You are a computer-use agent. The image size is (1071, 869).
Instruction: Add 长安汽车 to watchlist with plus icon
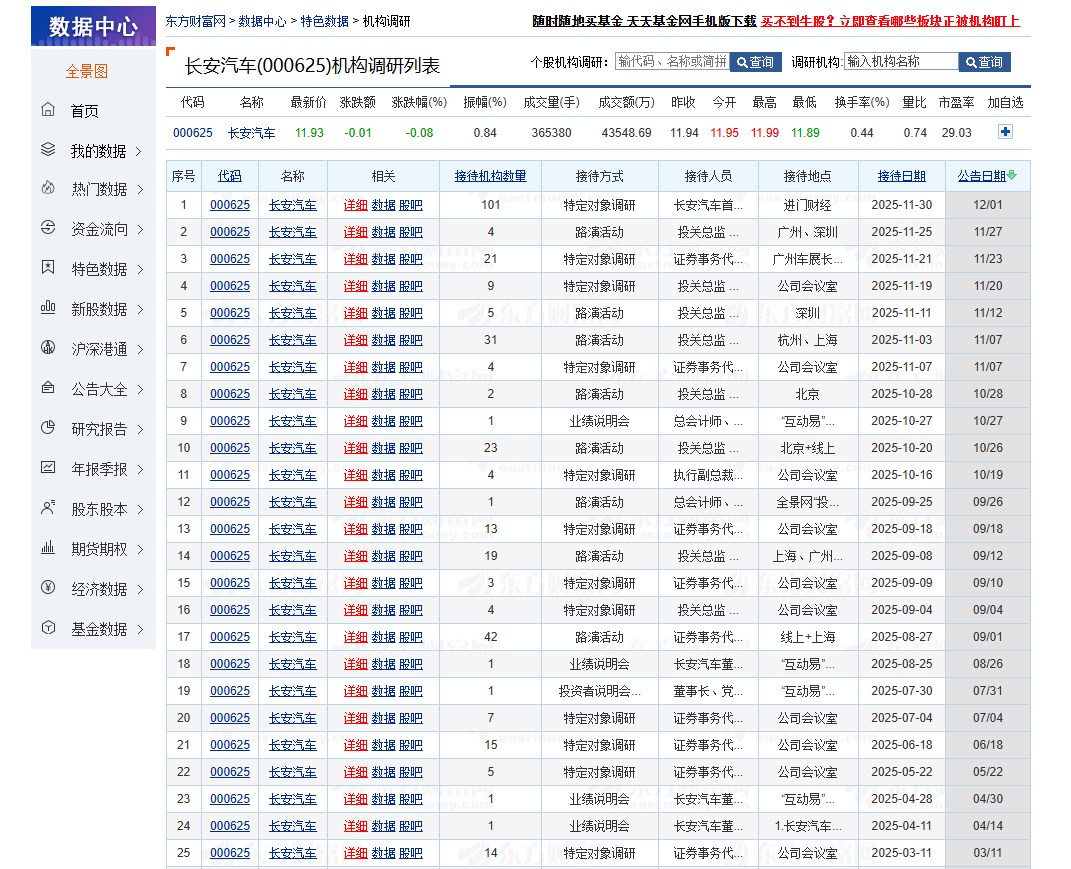pos(1005,132)
